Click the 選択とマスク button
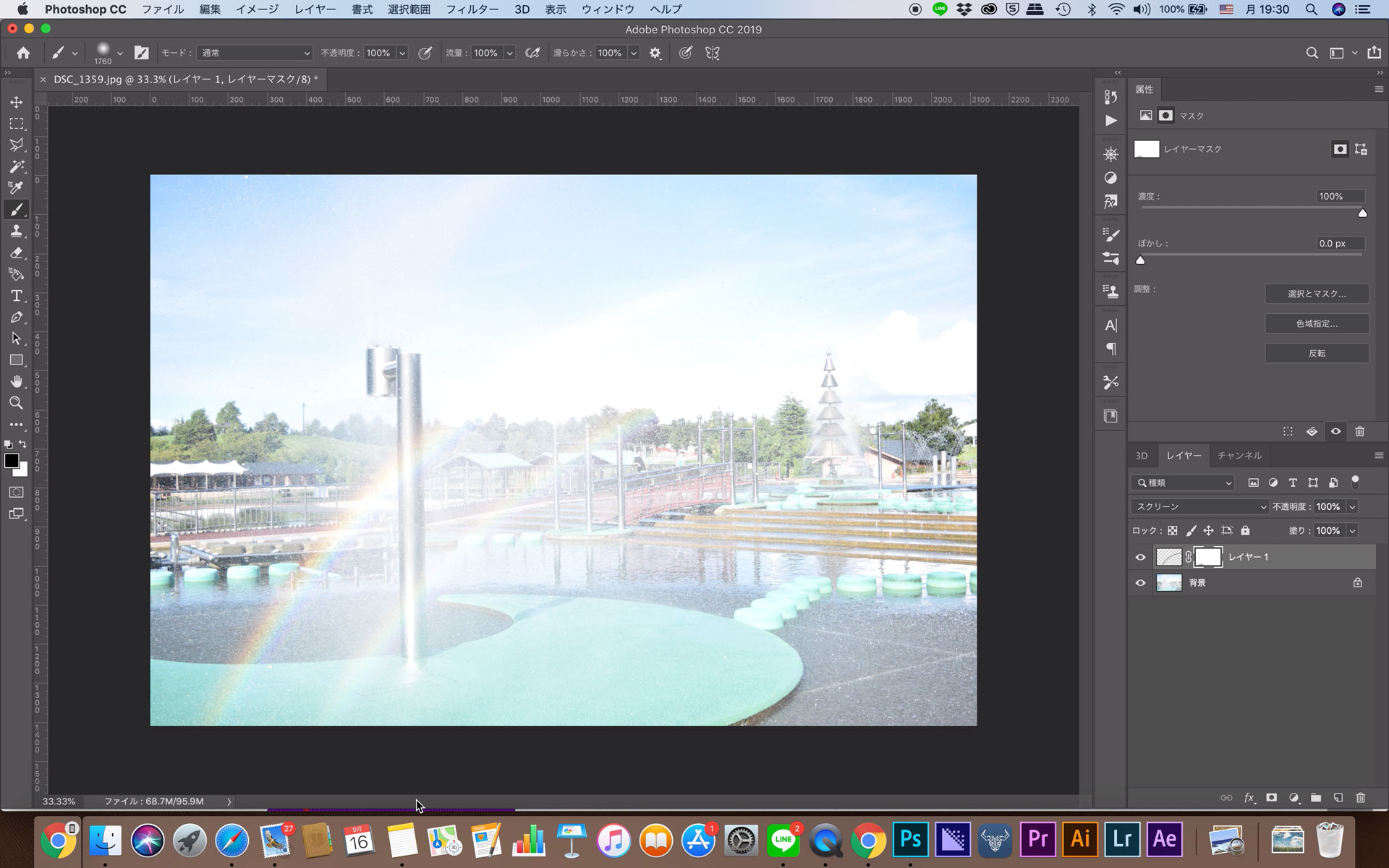The image size is (1389, 868). click(x=1314, y=293)
